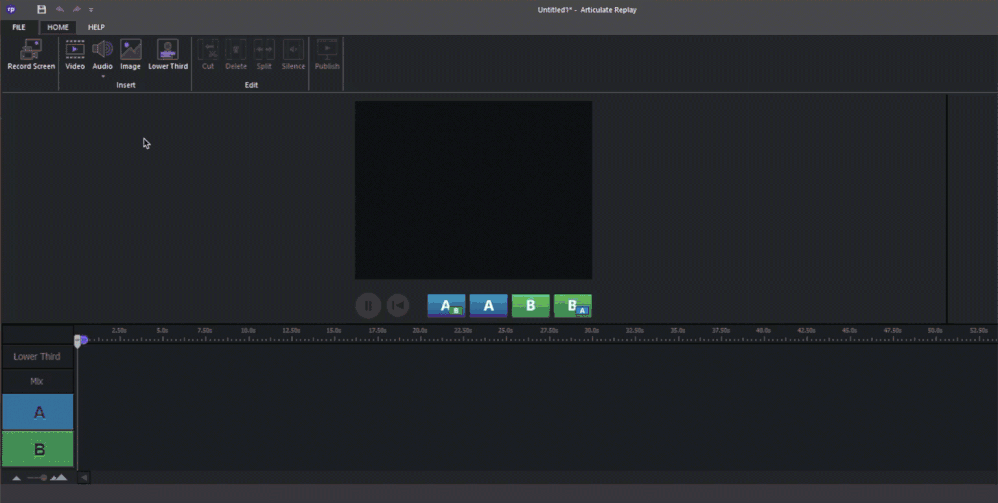The height and width of the screenshot is (503, 998).
Task: Click the timeline zoom slider
Action: click(x=37, y=478)
